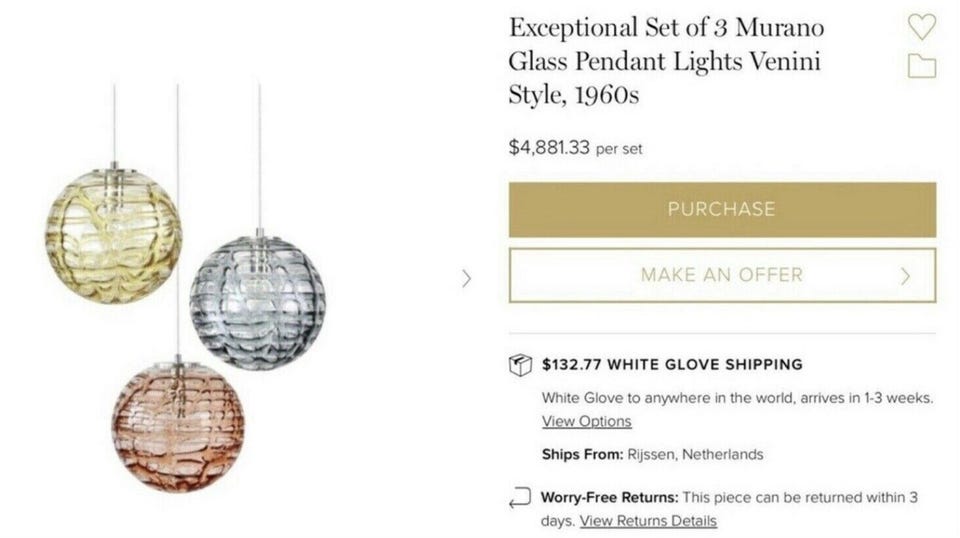Image resolution: width=960 pixels, height=538 pixels.
Task: Click the 'per set' price label
Action: (x=619, y=149)
